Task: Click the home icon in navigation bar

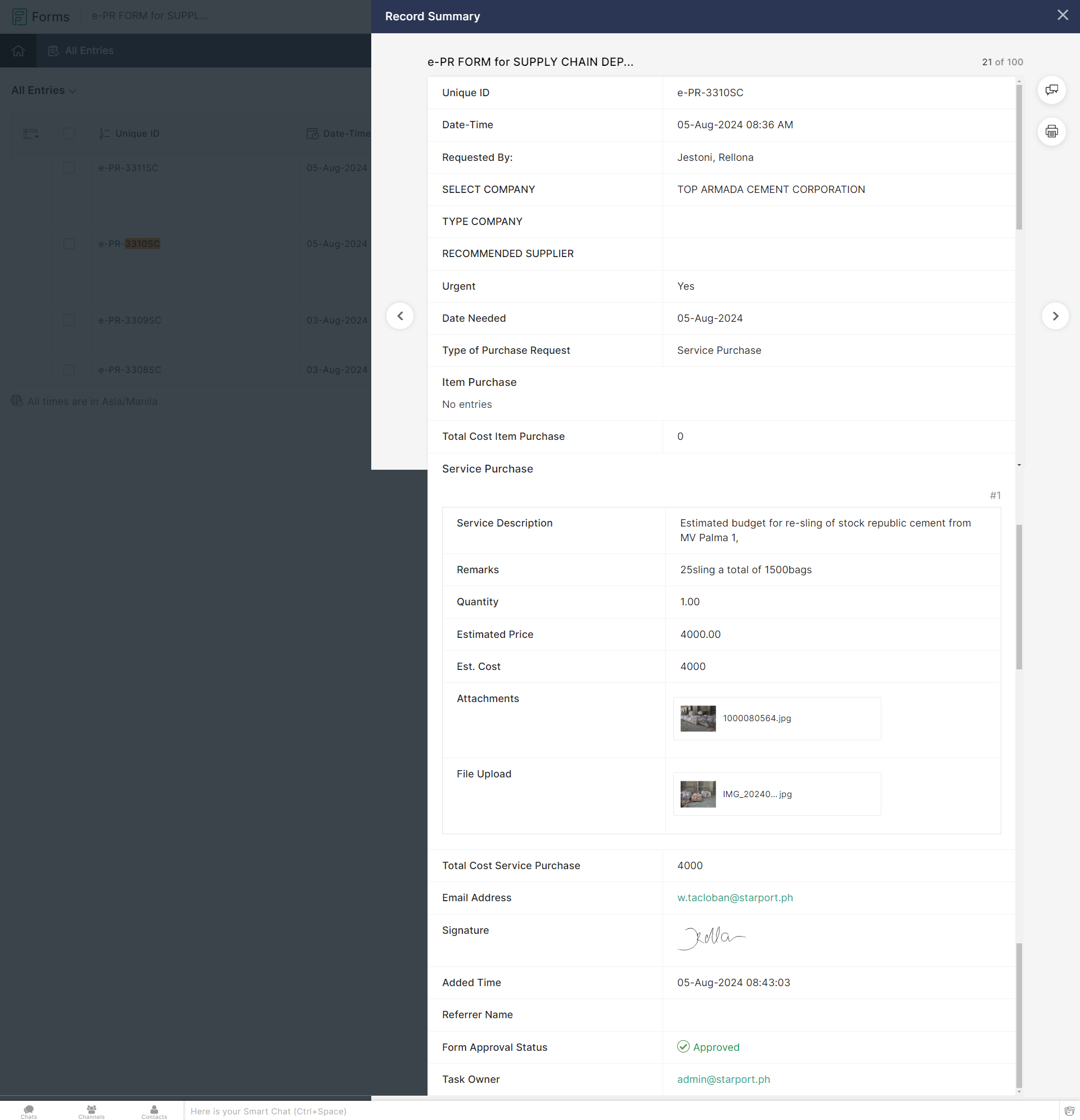Action: (19, 51)
